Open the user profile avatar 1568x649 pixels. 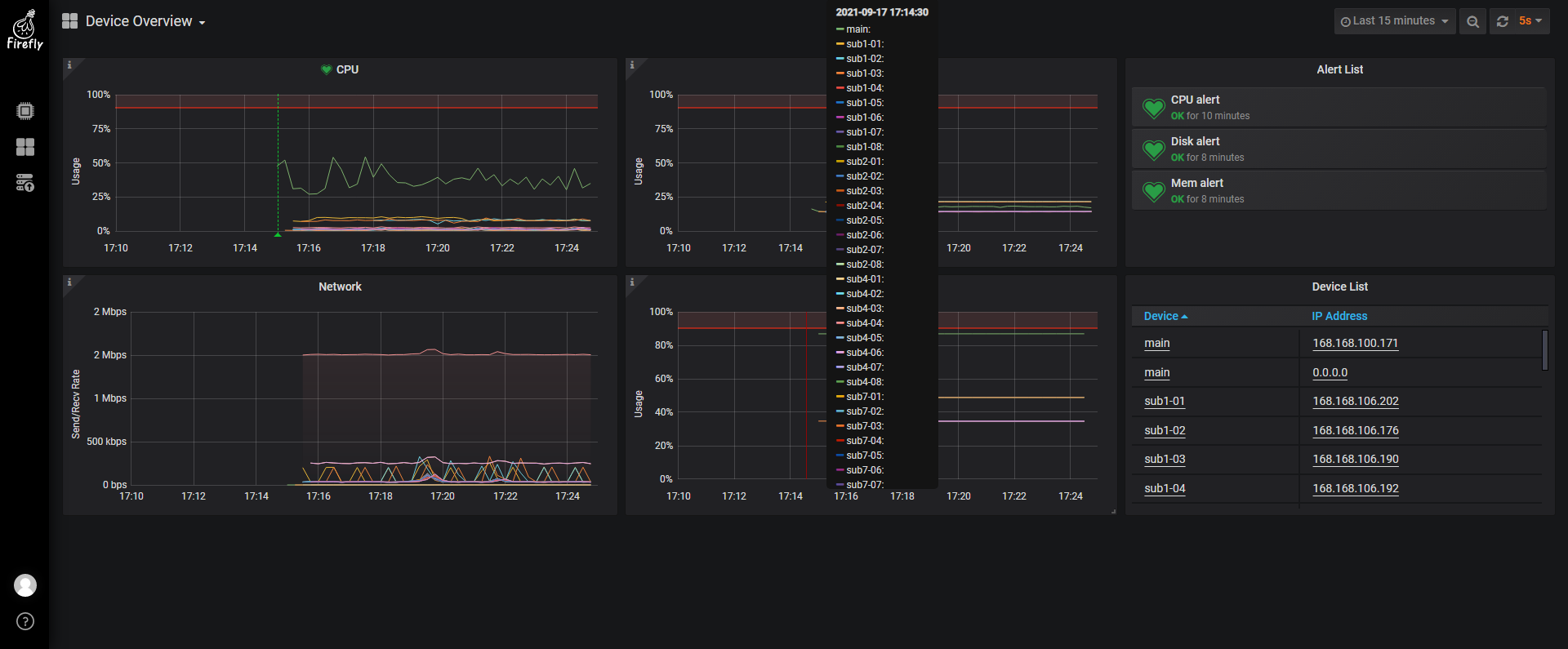pyautogui.click(x=25, y=585)
